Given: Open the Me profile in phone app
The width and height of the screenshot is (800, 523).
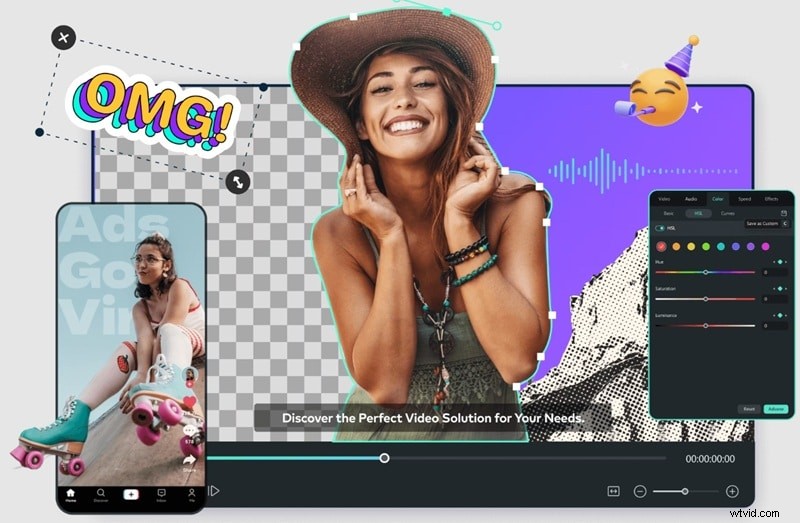Looking at the screenshot, I should [192, 495].
